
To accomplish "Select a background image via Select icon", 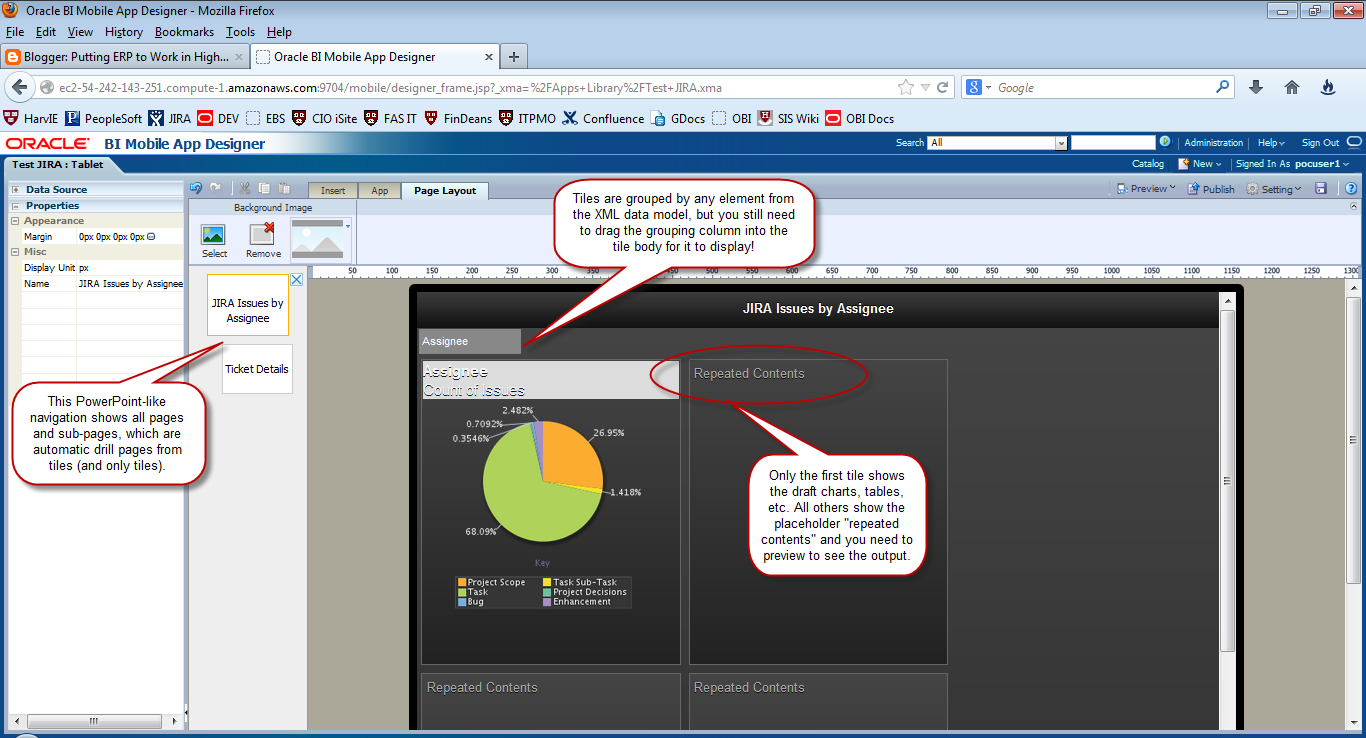I will [214, 240].
